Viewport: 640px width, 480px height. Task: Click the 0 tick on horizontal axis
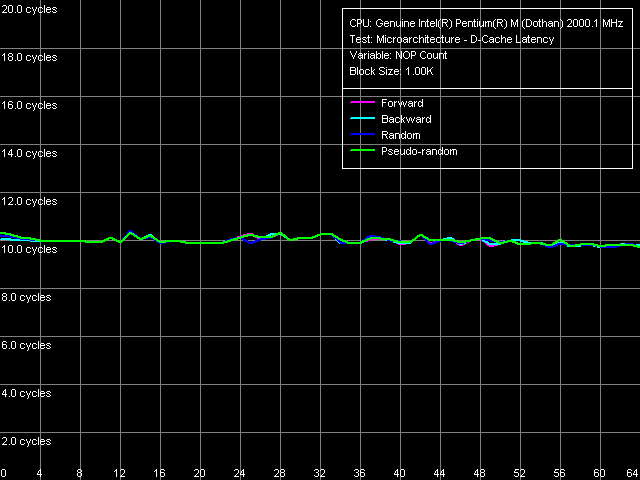pos(4,472)
